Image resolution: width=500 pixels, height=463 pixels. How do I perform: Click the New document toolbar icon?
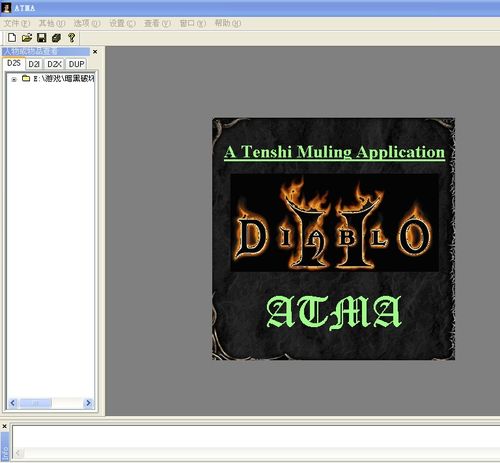coord(12,37)
